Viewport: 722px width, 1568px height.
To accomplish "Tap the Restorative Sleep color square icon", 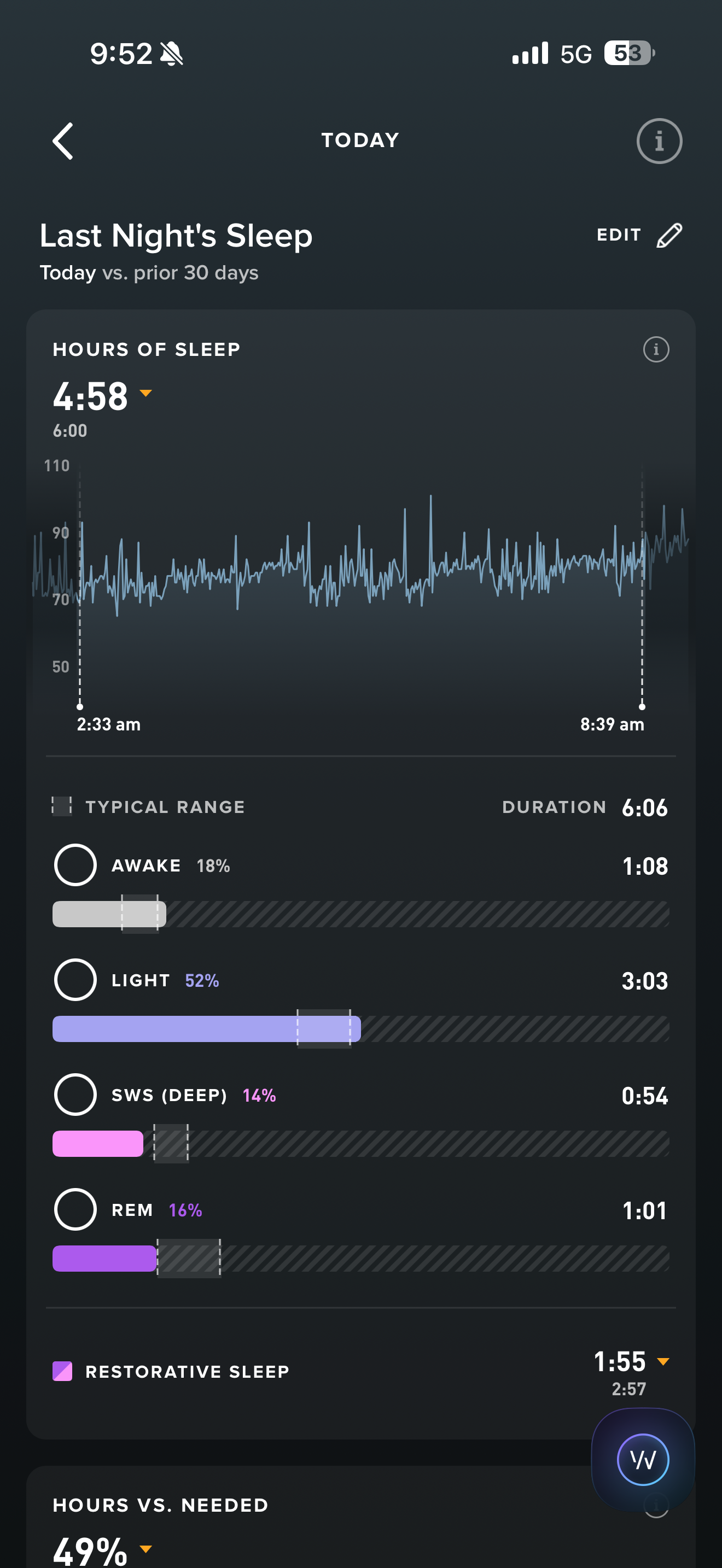I will pyautogui.click(x=63, y=1371).
